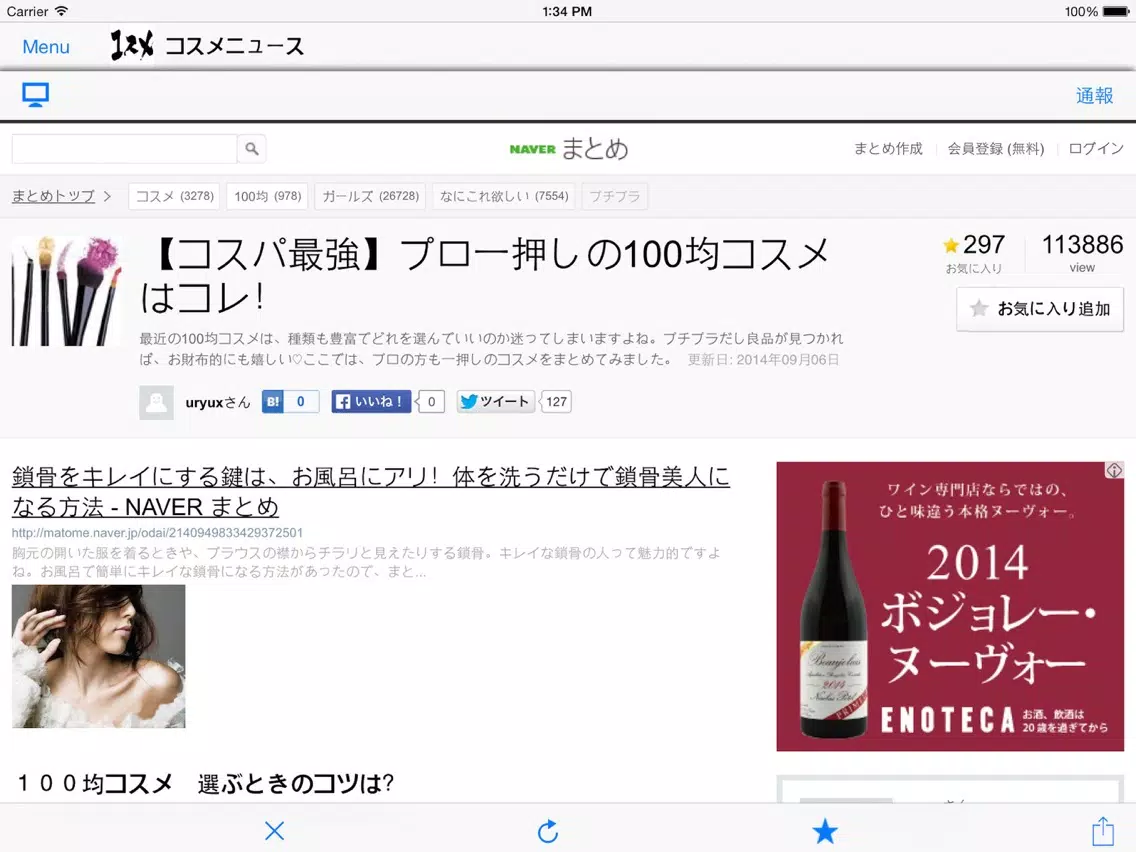Tap the update date 2014年09月06日
1136x852 pixels.
pos(788,360)
